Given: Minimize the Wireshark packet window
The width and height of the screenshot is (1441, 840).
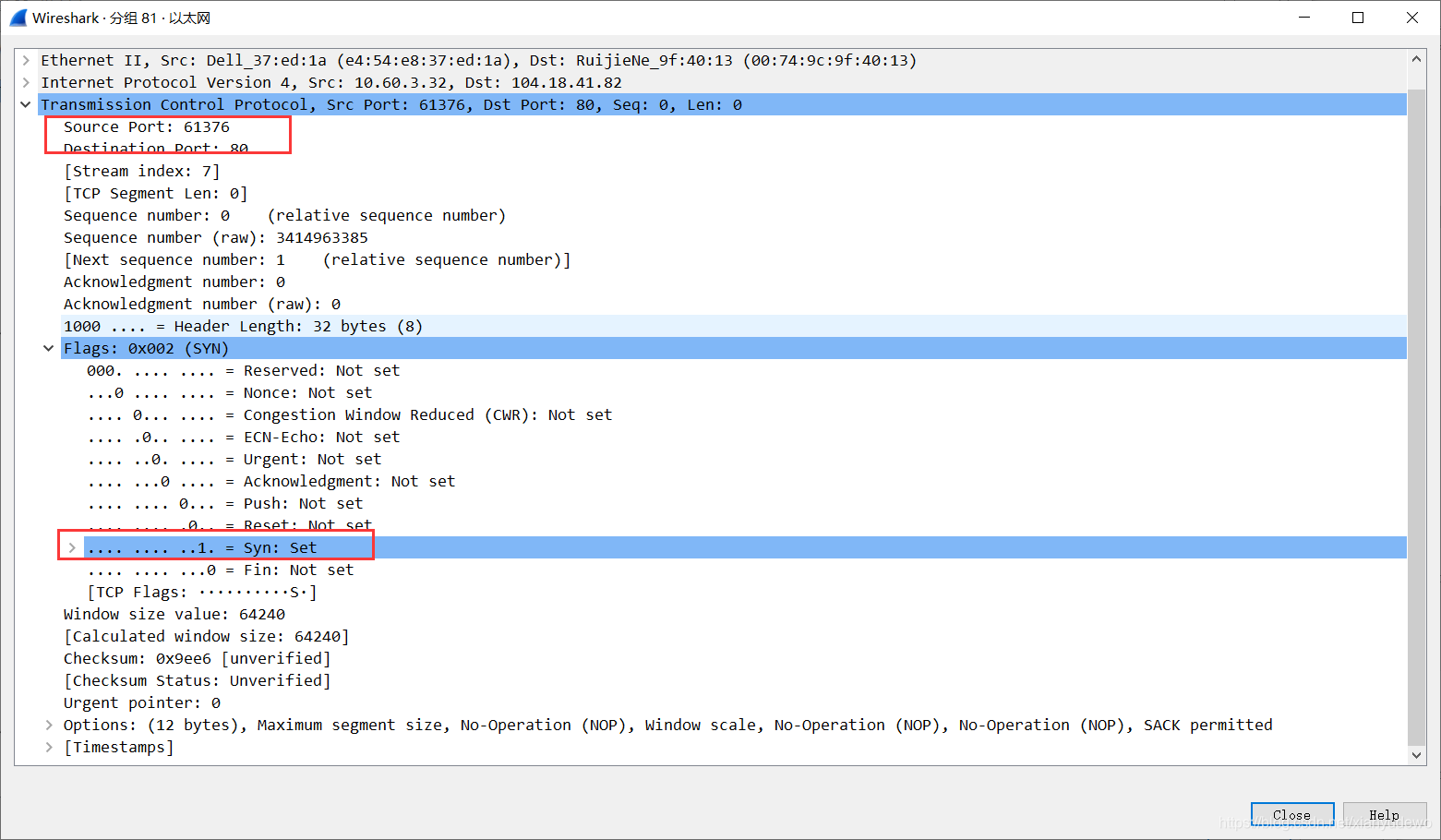Looking at the screenshot, I should pyautogui.click(x=1304, y=18).
